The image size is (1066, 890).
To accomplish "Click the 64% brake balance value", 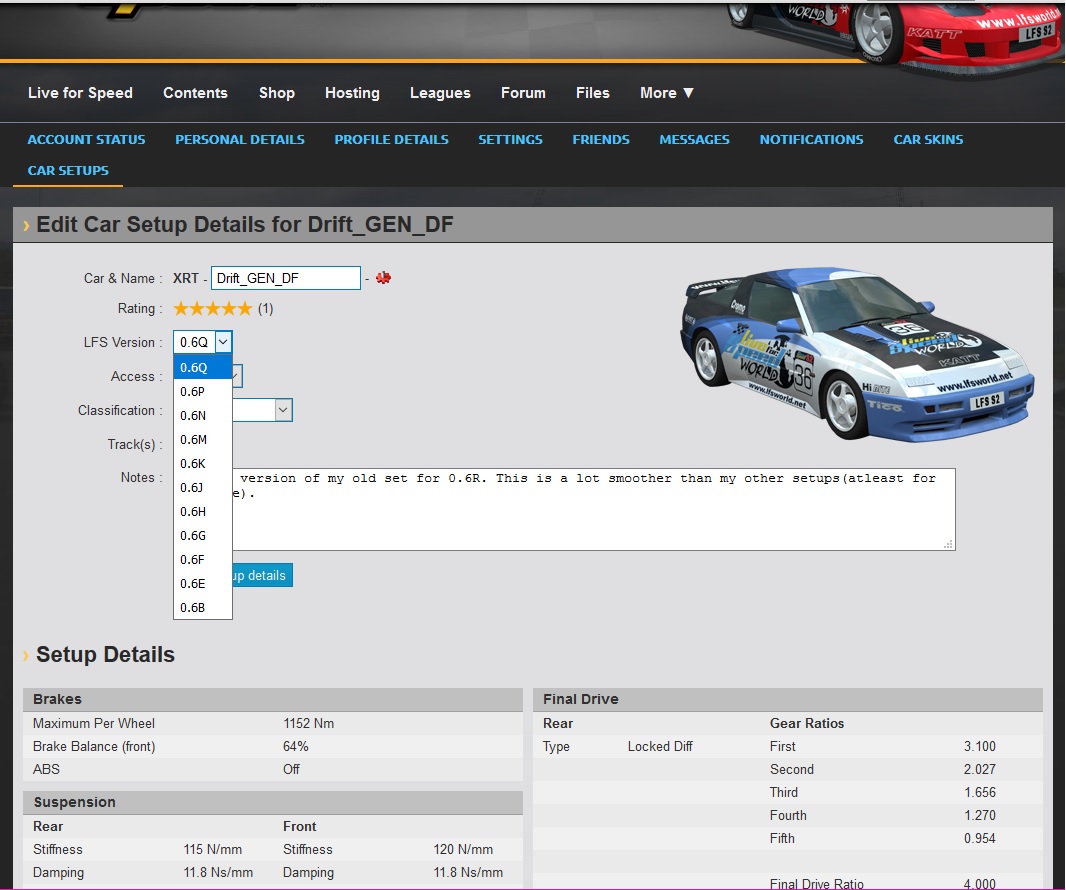I will 296,747.
